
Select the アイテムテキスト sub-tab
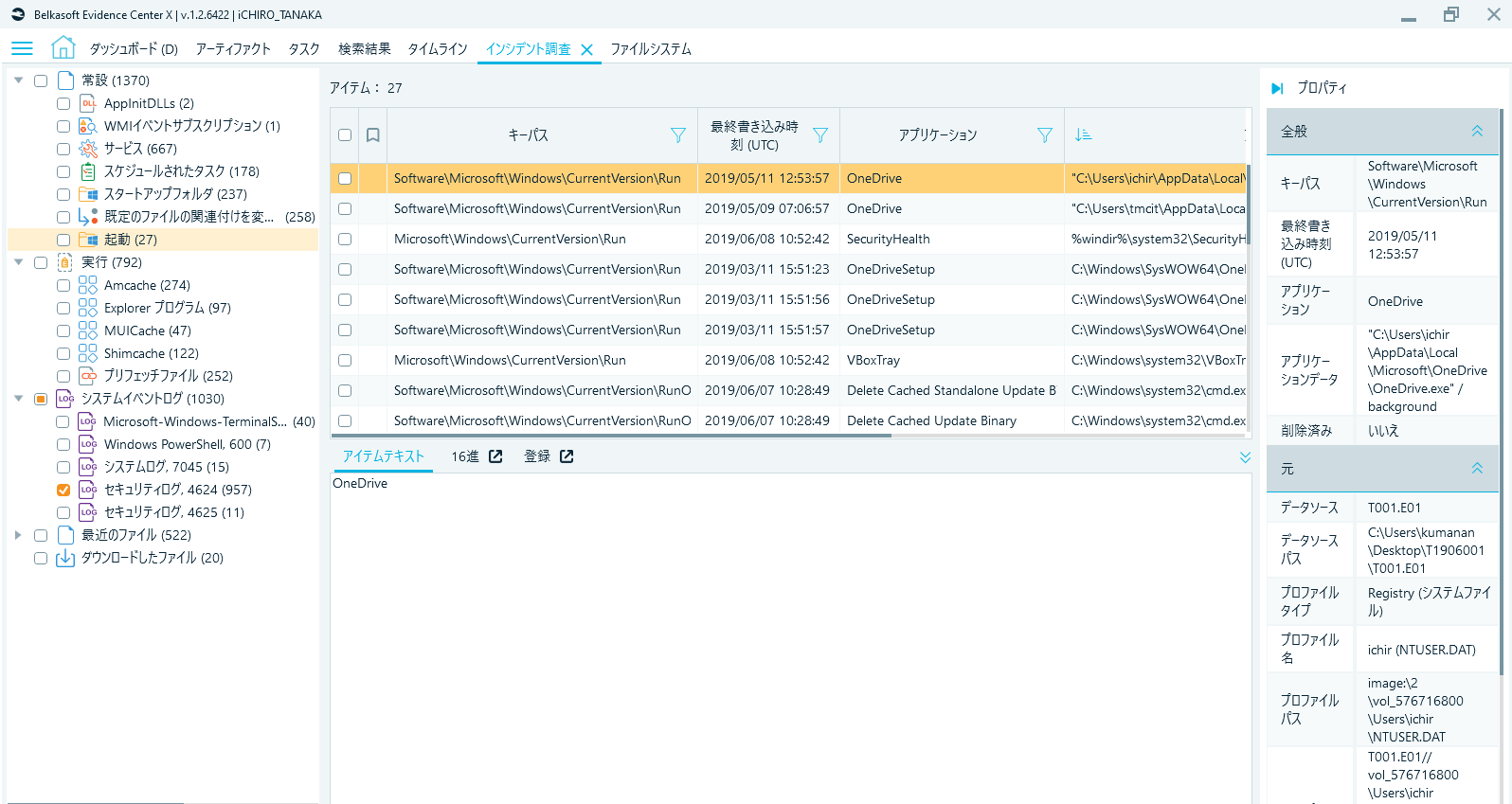tap(384, 456)
